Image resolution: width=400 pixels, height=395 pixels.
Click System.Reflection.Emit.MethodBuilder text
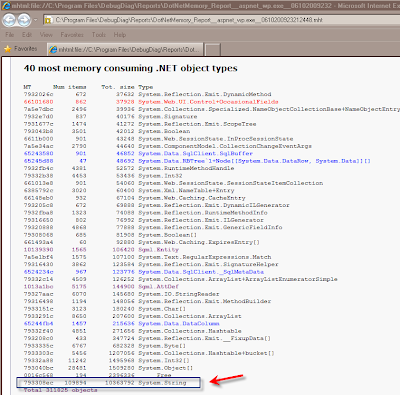point(205,301)
